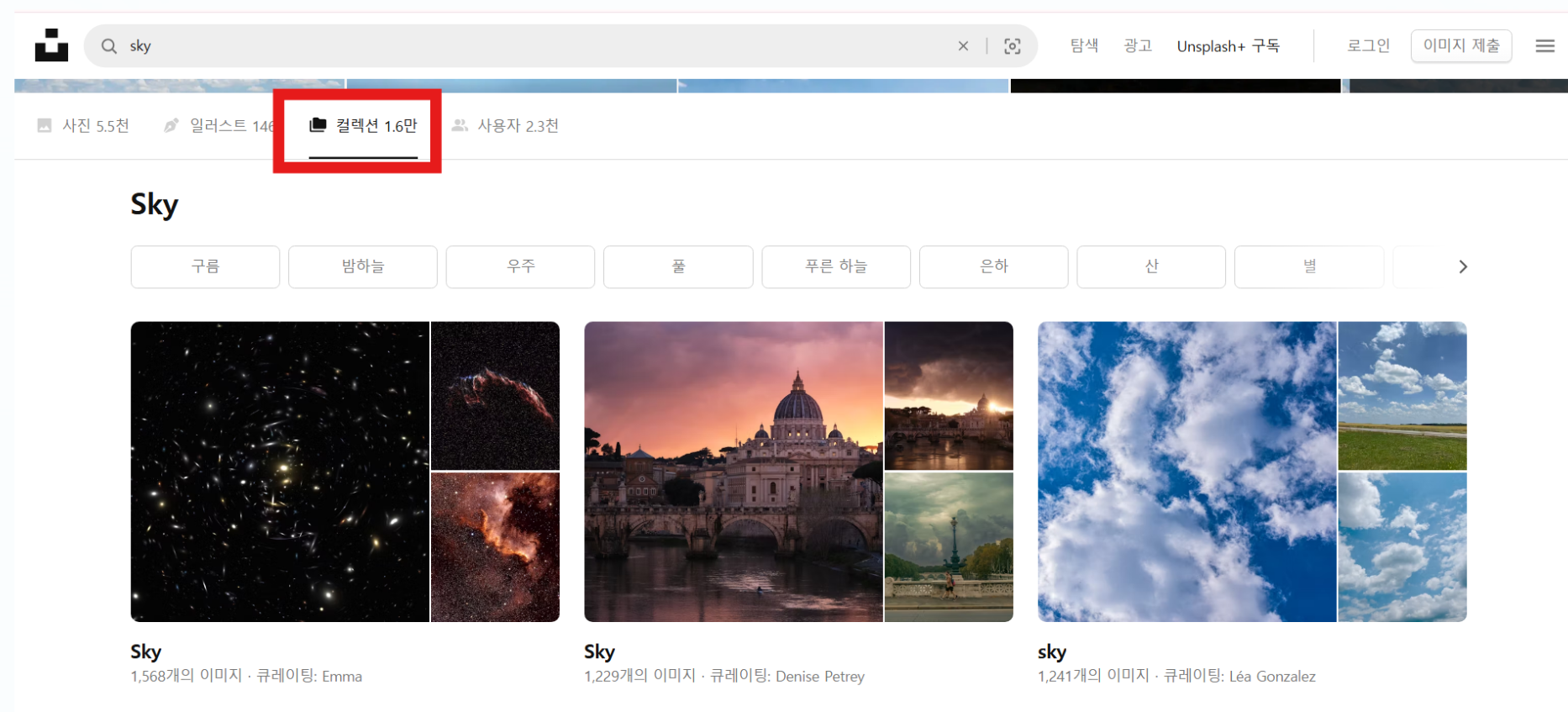Image resolution: width=1568 pixels, height=712 pixels.
Task: Click '1,241개의 이미지 · 큐레이팅: Léa Gonzalez' text
Action: [x=1176, y=676]
